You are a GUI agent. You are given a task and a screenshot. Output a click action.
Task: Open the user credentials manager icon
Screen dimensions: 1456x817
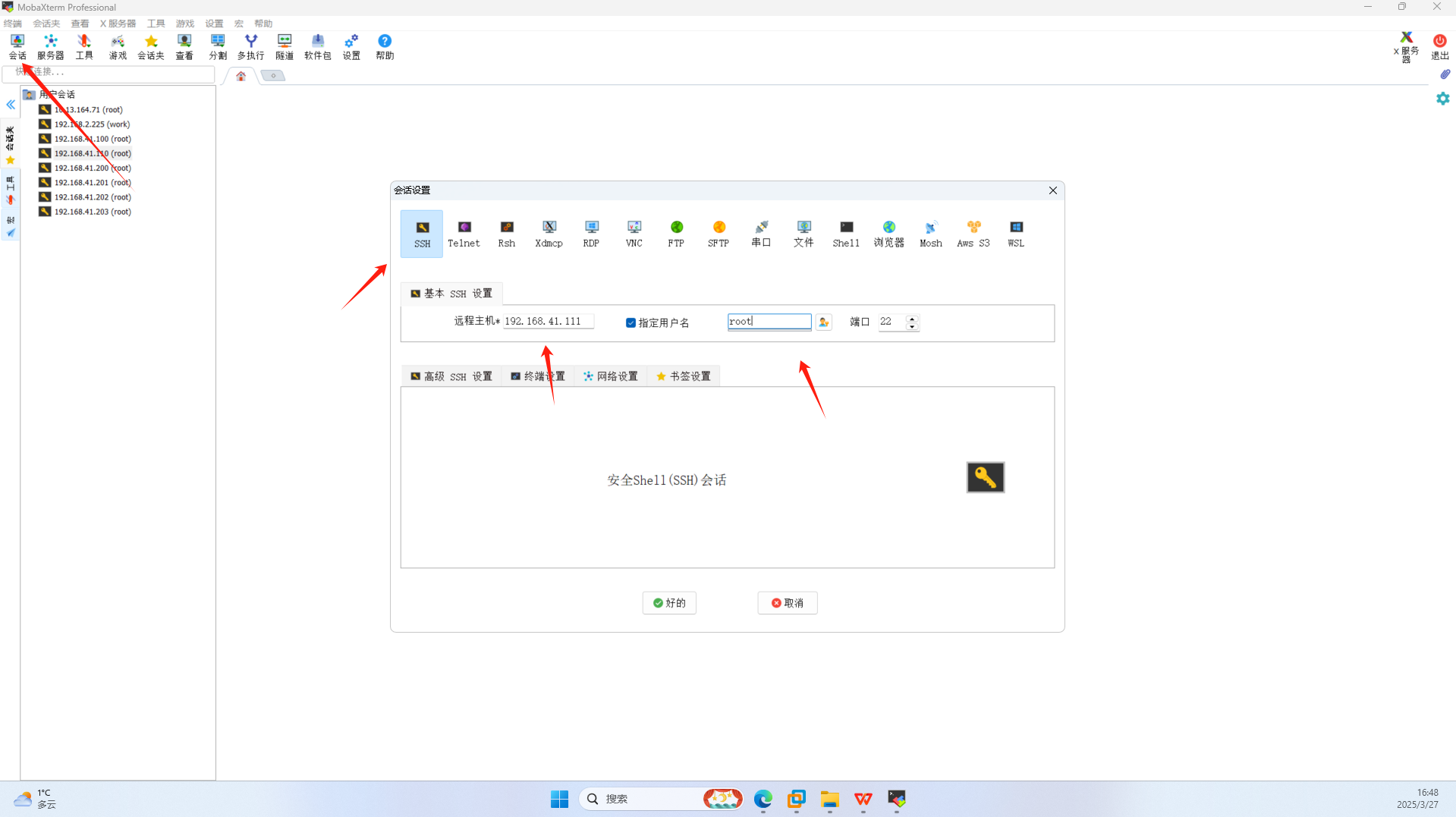pyautogui.click(x=823, y=322)
